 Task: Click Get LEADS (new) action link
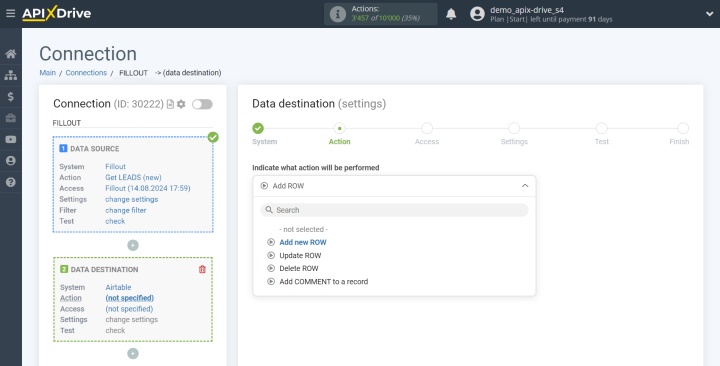(133, 177)
